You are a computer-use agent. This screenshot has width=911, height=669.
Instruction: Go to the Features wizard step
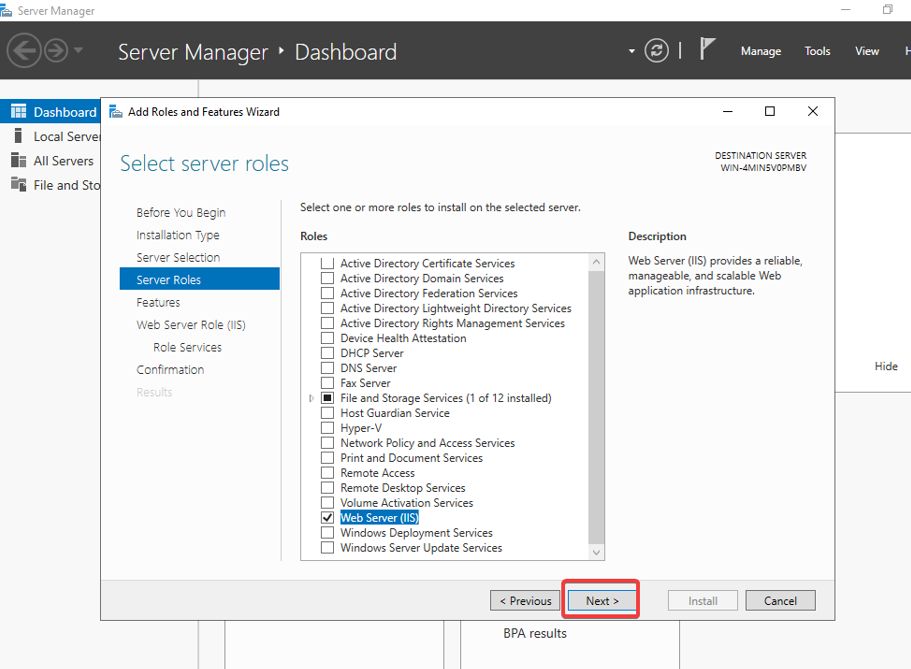(158, 302)
